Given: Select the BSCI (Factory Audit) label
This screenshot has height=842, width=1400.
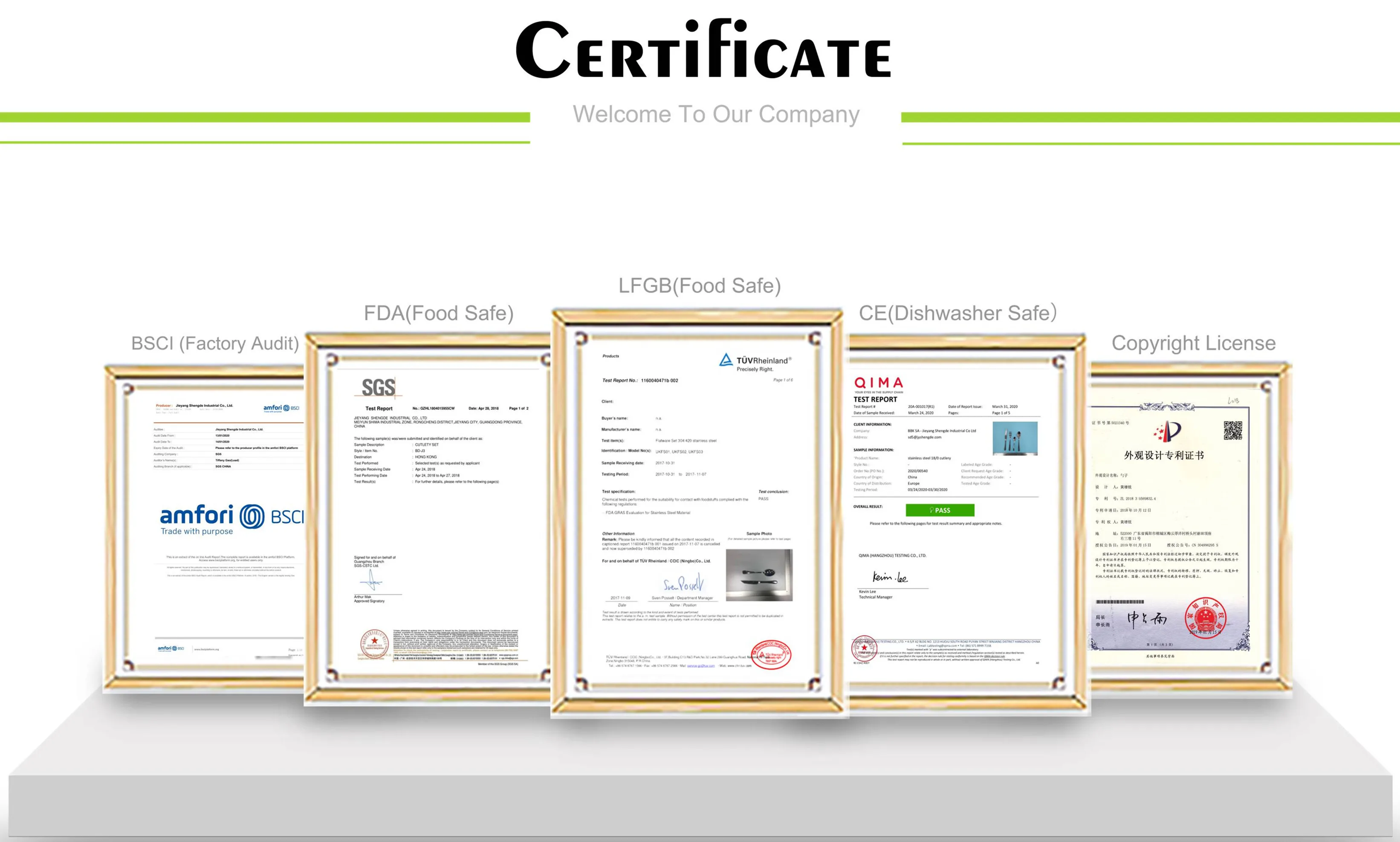Looking at the screenshot, I should [x=214, y=343].
